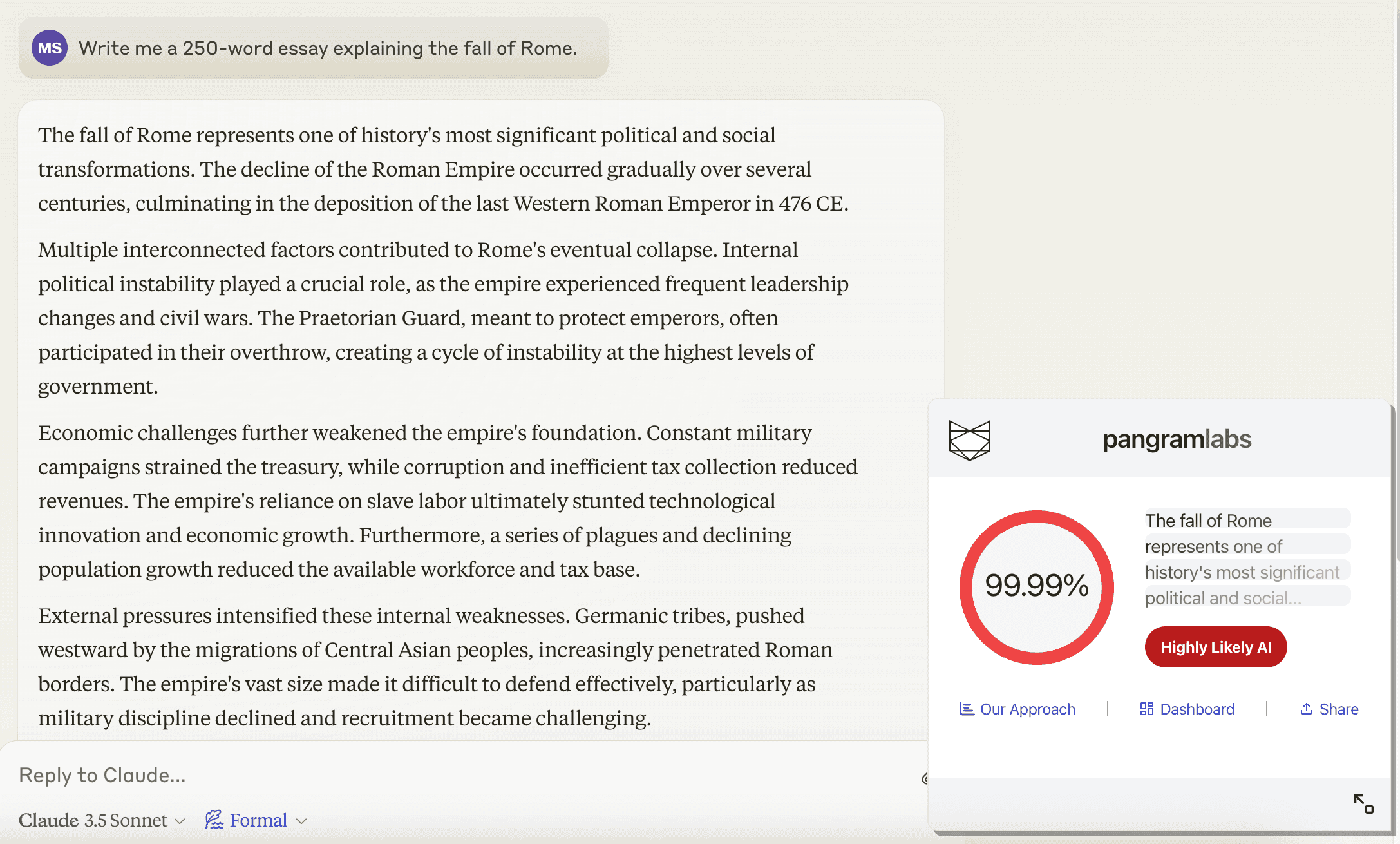Image resolution: width=1400 pixels, height=844 pixels.
Task: Click the quill style icon beside Formal
Action: tap(214, 820)
